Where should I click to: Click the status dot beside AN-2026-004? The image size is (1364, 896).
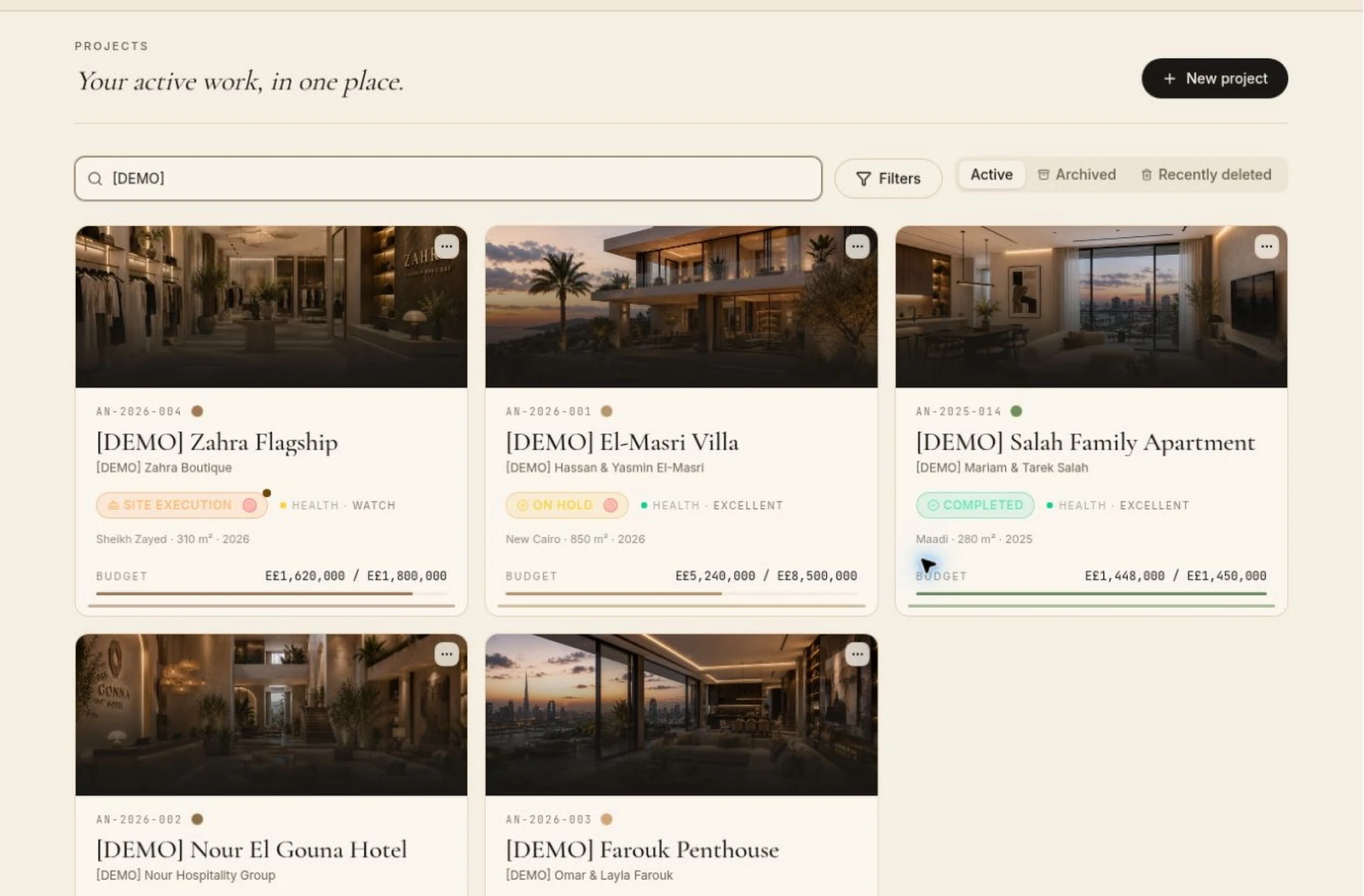pyautogui.click(x=197, y=411)
